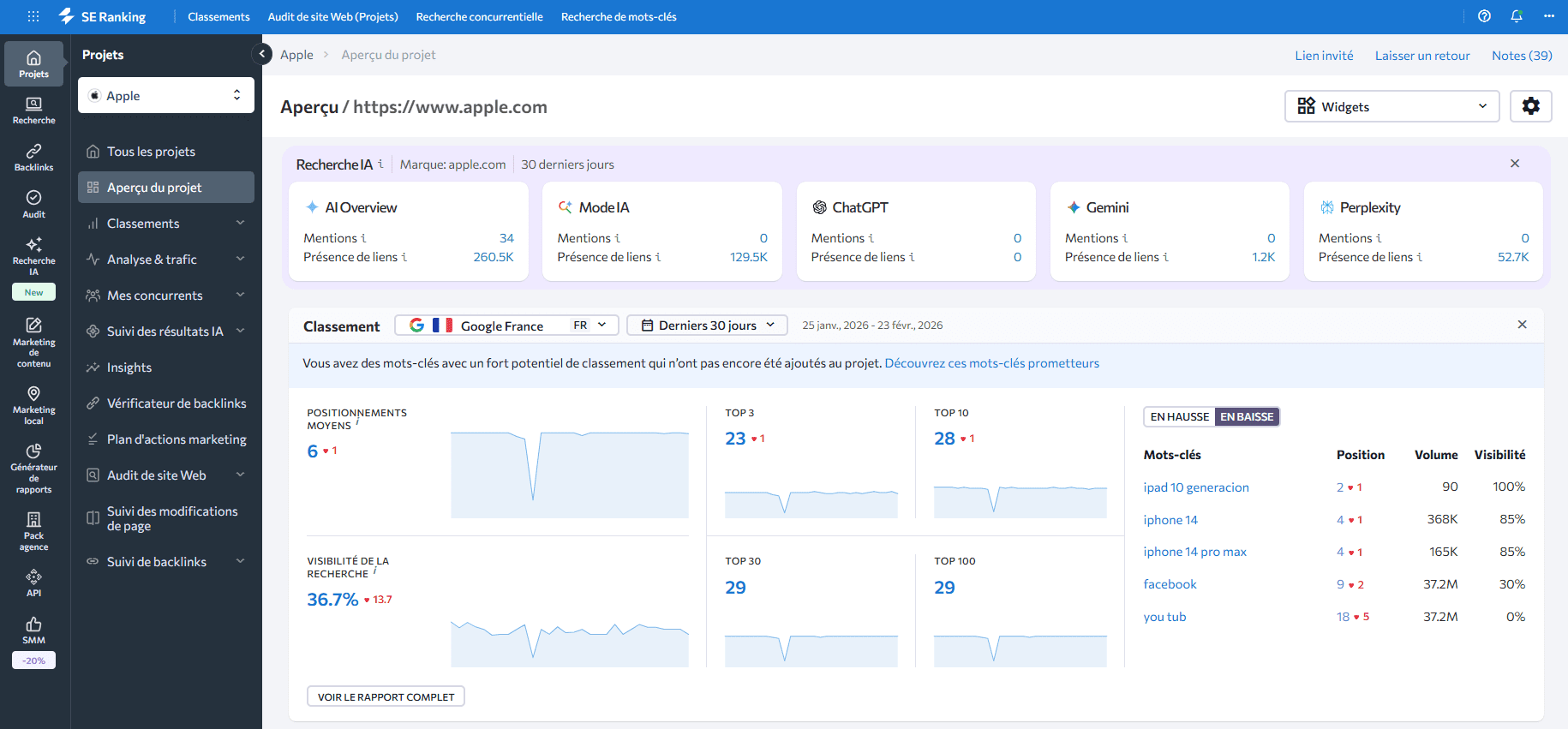This screenshot has height=729, width=1568.
Task: Open Recherche concurrentielle top menu
Action: 479,16
